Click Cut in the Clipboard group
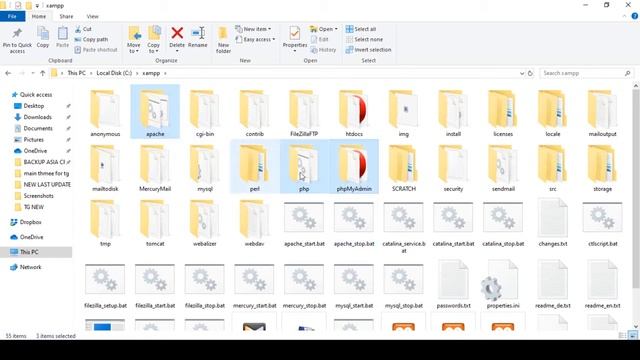The height and width of the screenshot is (360, 640). [x=83, y=29]
